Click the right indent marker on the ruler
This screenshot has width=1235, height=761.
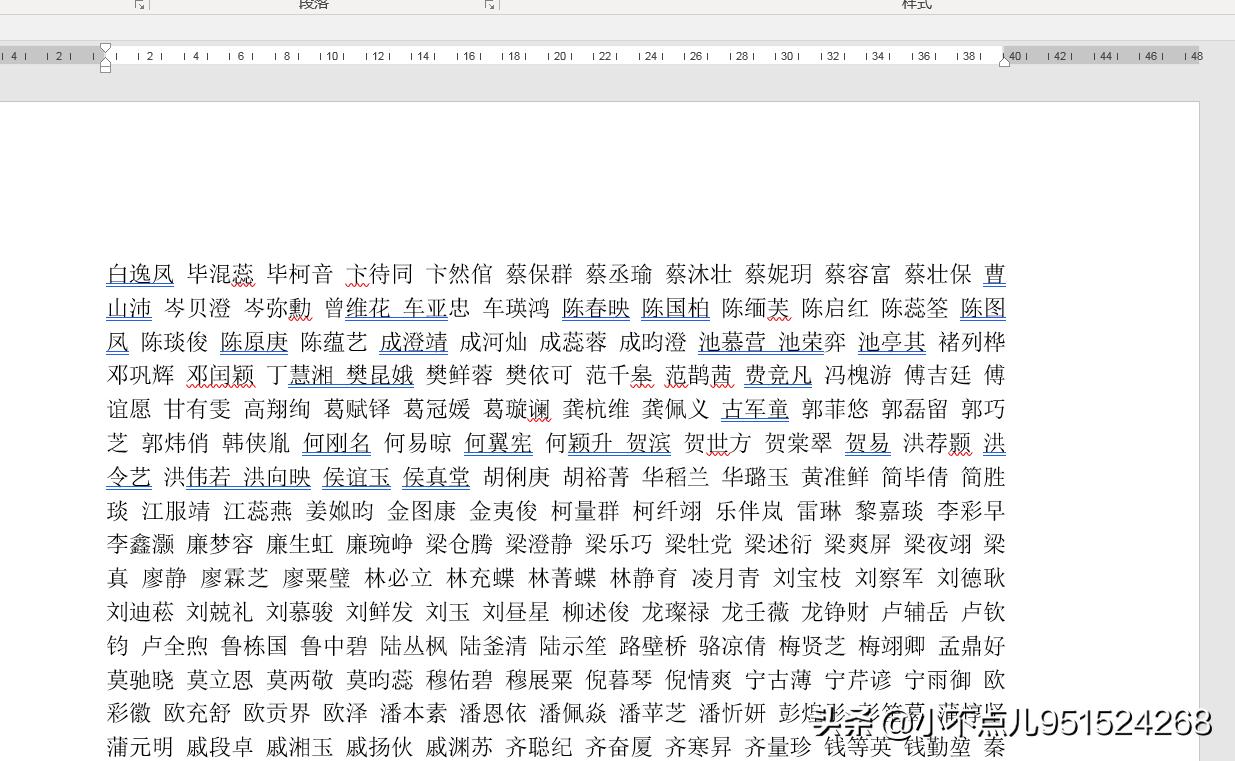coord(1003,60)
